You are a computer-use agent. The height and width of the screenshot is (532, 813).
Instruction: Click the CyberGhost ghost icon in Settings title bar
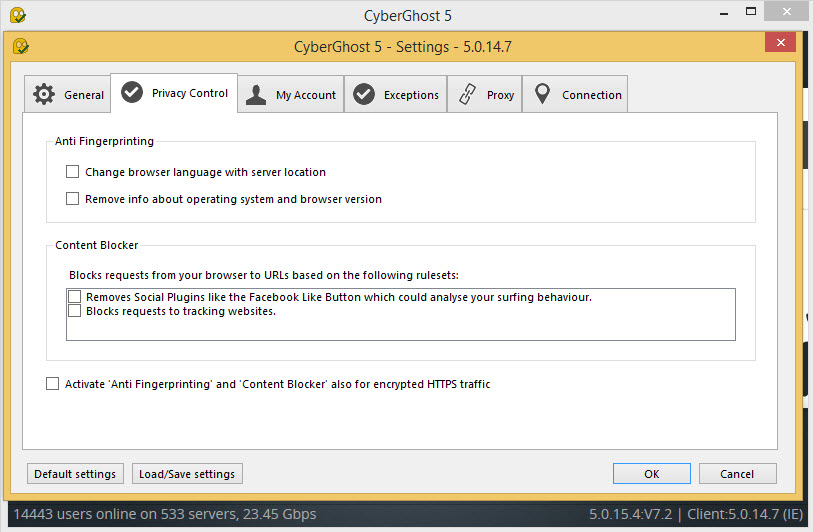click(x=20, y=46)
